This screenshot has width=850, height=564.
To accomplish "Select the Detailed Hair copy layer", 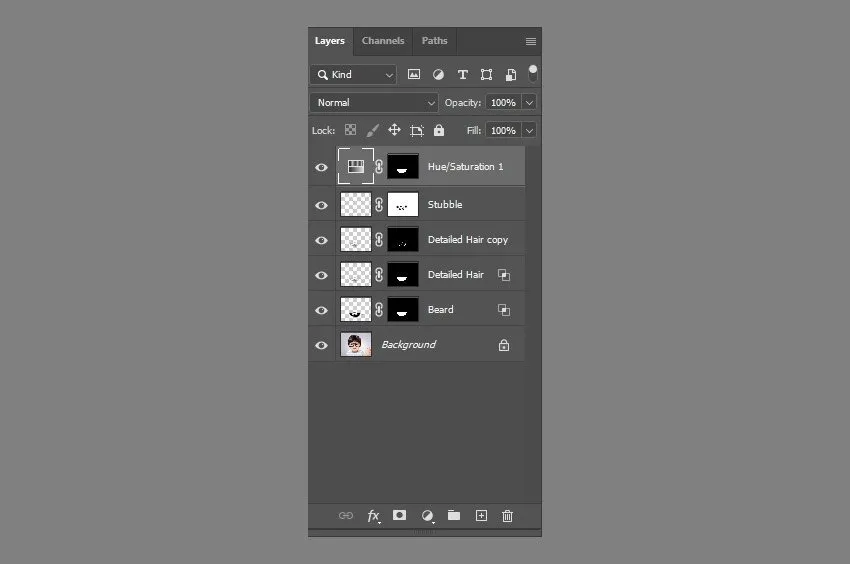I will click(x=467, y=240).
